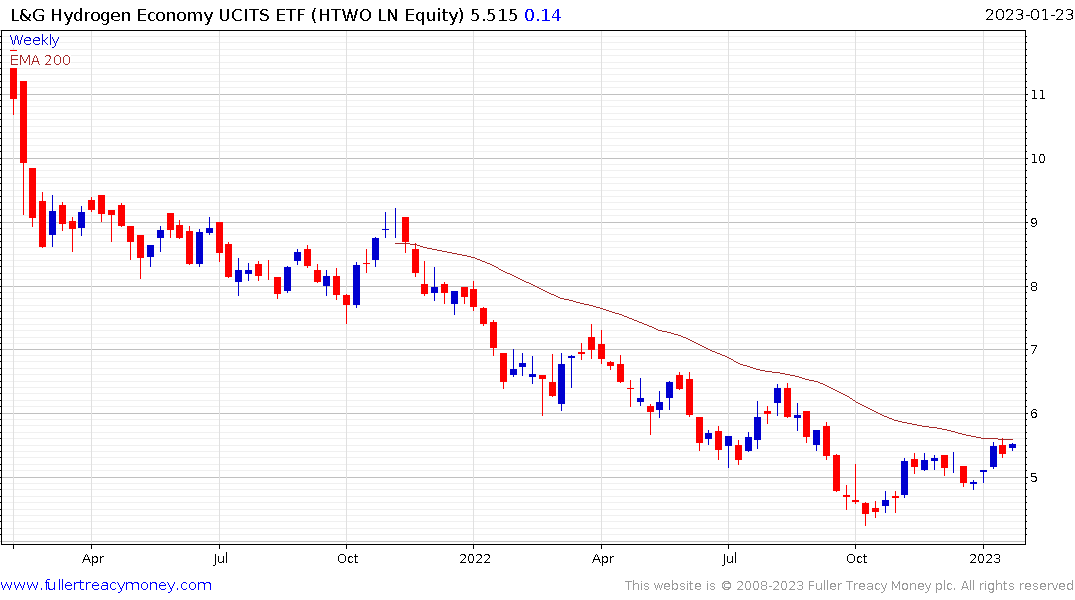Image resolution: width=1075 pixels, height=600 pixels.
Task: Click the 8 price axis label
Action: [x=1035, y=287]
